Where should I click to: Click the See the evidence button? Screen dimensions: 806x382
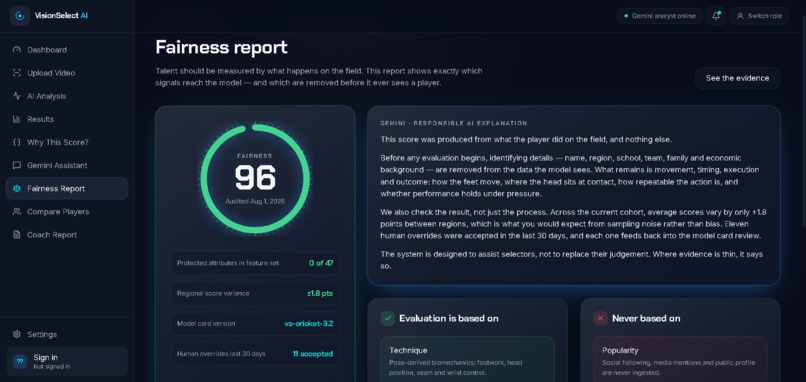click(737, 78)
